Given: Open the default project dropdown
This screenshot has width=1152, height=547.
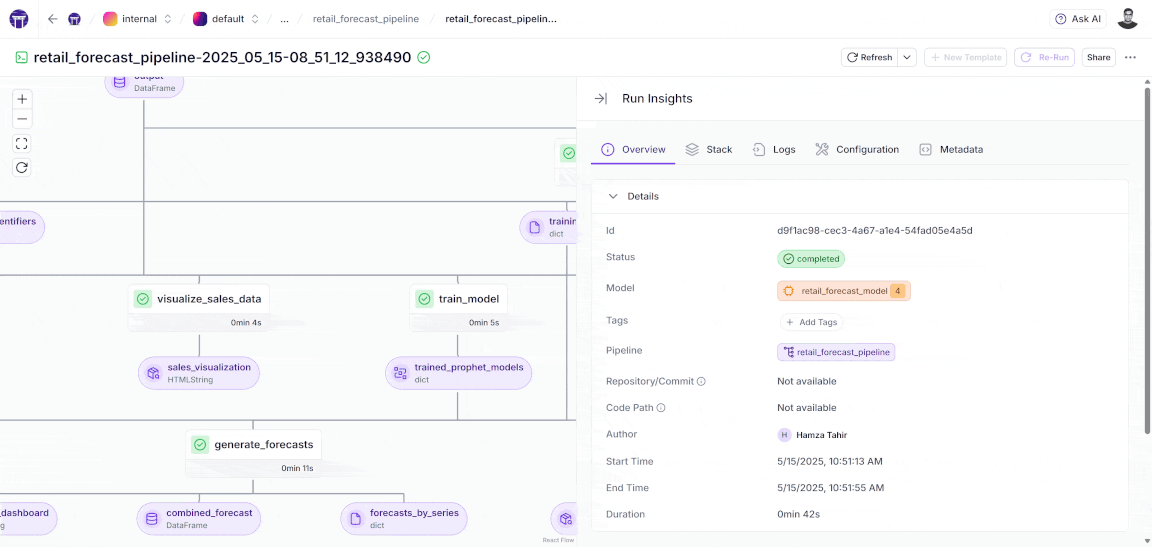Looking at the screenshot, I should tap(227, 19).
